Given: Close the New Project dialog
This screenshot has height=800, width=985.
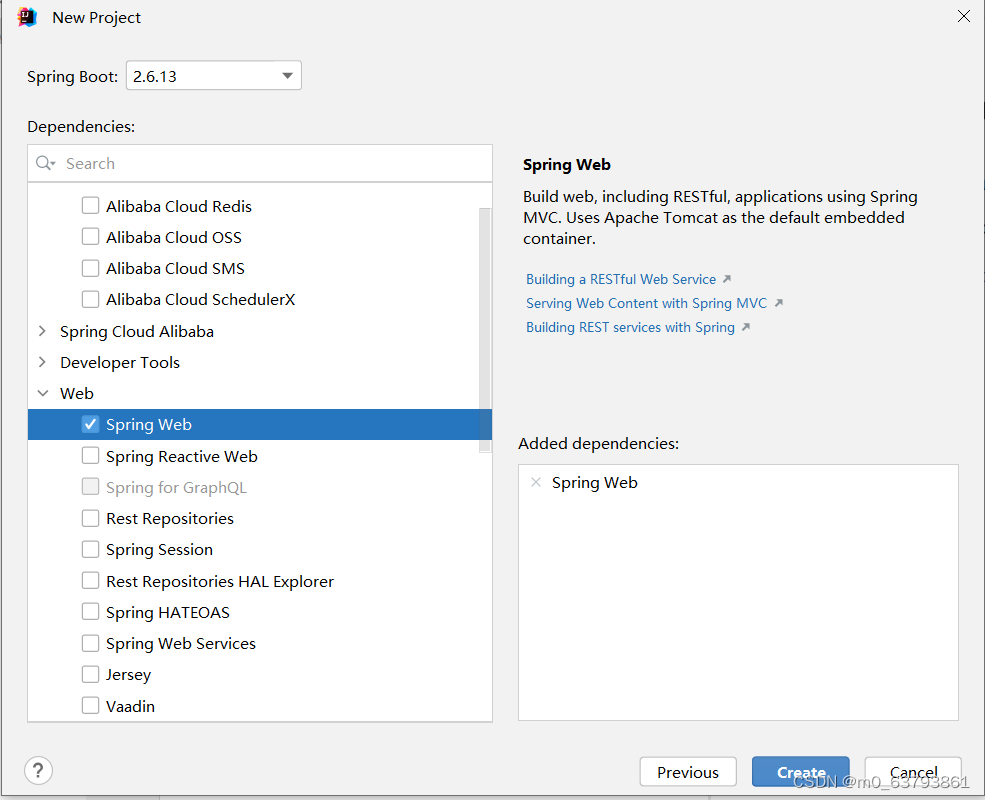Looking at the screenshot, I should click(x=964, y=16).
